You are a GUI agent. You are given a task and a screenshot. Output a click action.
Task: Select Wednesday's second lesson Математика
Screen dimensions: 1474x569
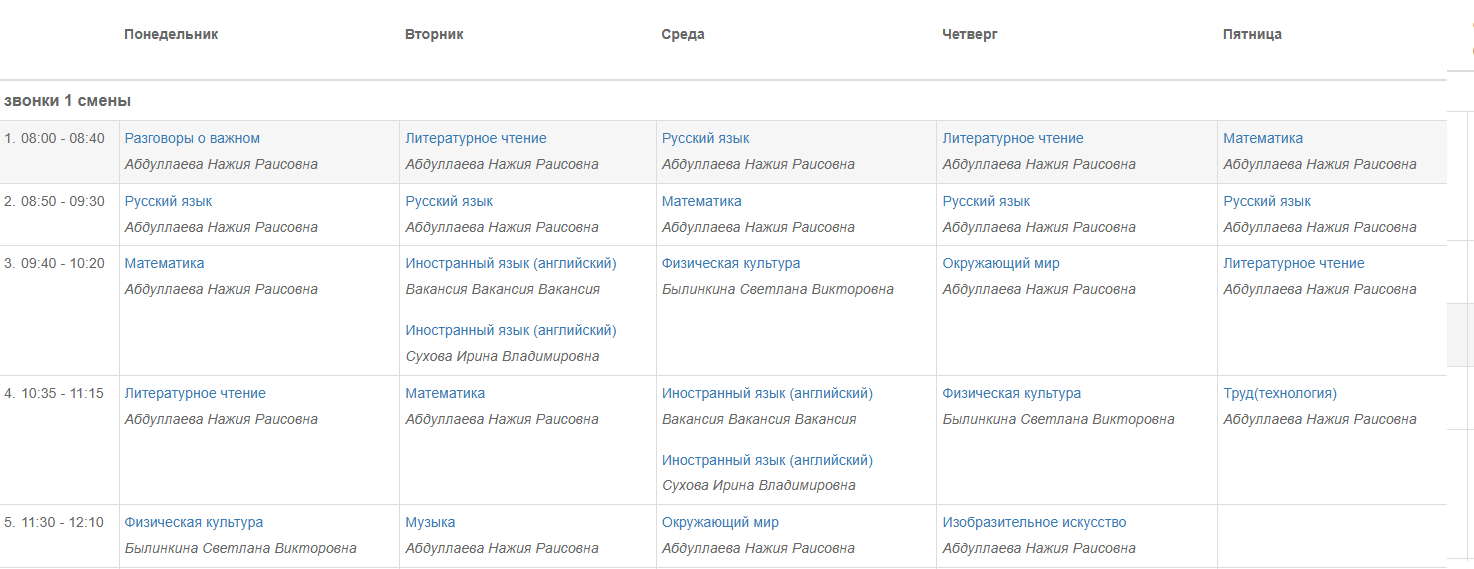[701, 201]
